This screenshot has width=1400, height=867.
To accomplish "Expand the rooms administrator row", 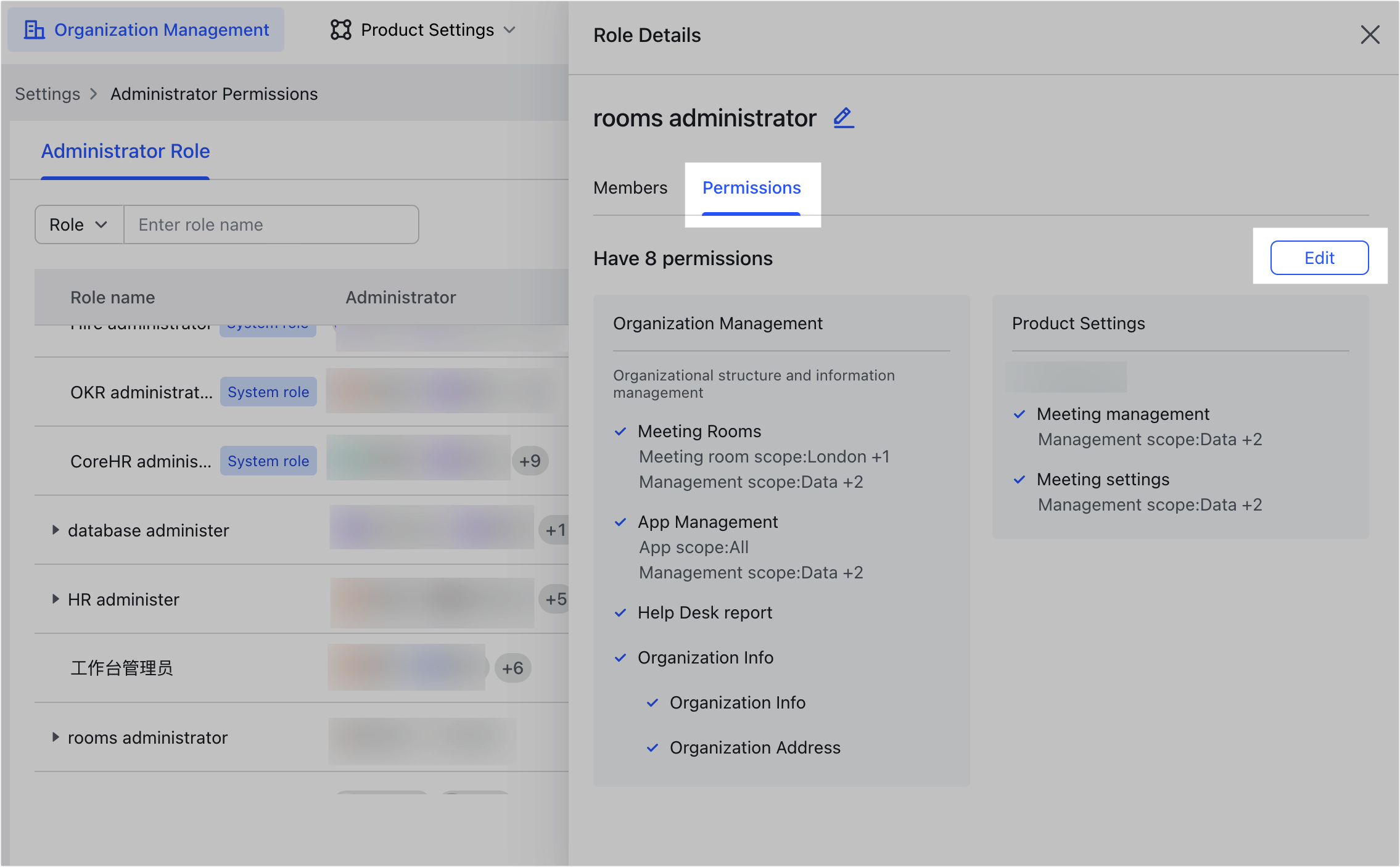I will pyautogui.click(x=55, y=738).
